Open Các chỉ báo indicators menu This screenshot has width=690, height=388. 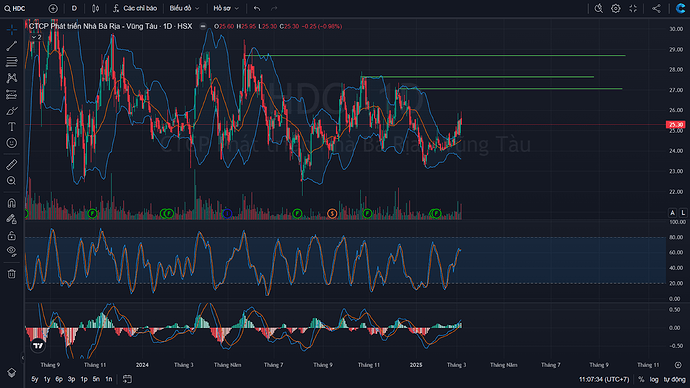[135, 8]
